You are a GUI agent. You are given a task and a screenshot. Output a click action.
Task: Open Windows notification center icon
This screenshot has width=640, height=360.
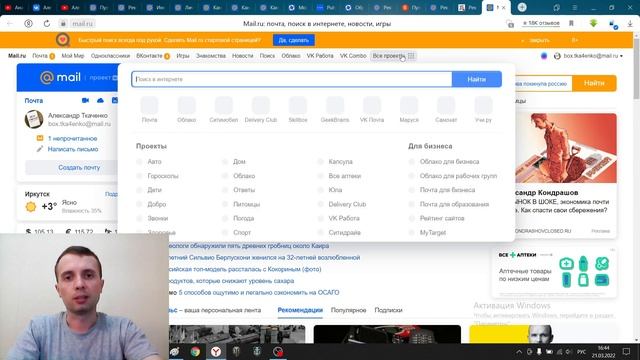(627, 351)
